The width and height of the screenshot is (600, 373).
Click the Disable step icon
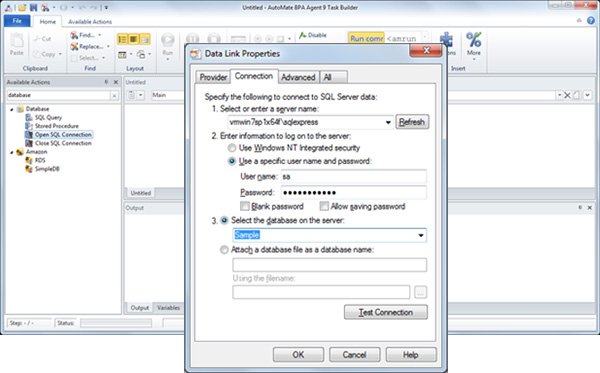coord(303,35)
